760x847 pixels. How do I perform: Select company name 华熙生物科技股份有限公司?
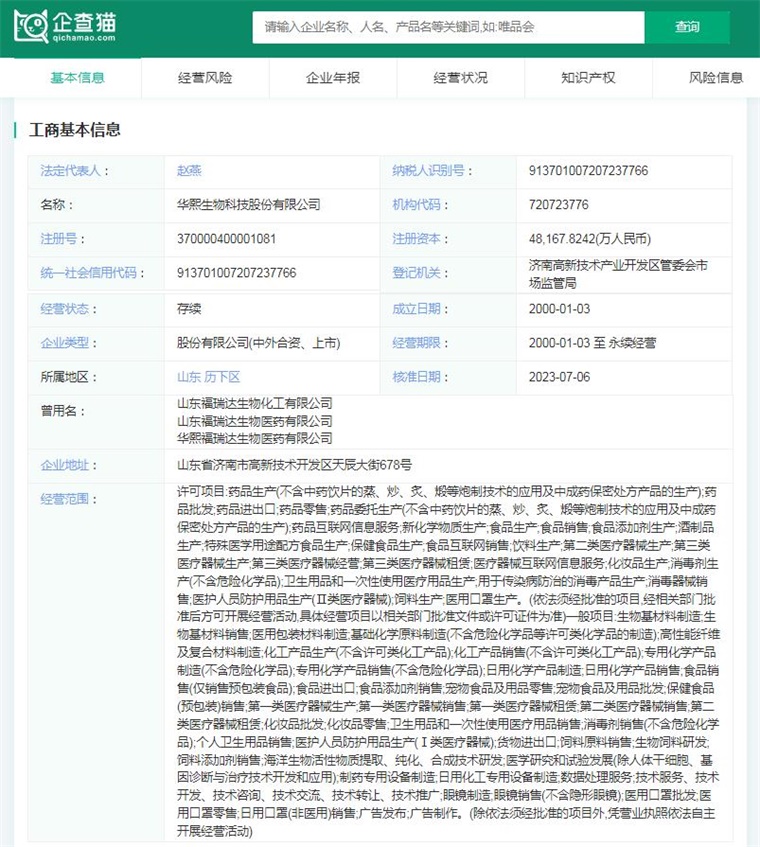tap(248, 205)
